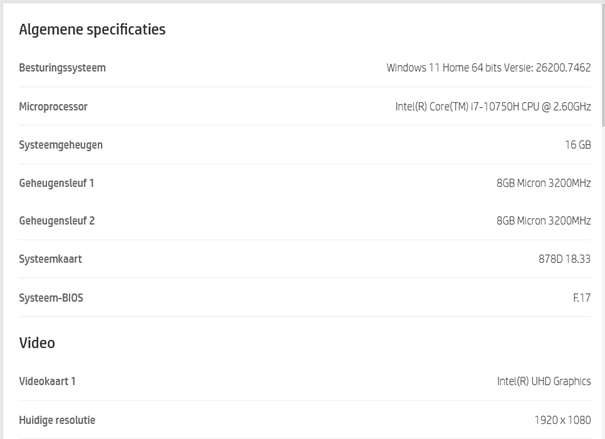The height and width of the screenshot is (439, 605).
Task: Select the Besturingssysteem label
Action: click(x=62, y=68)
